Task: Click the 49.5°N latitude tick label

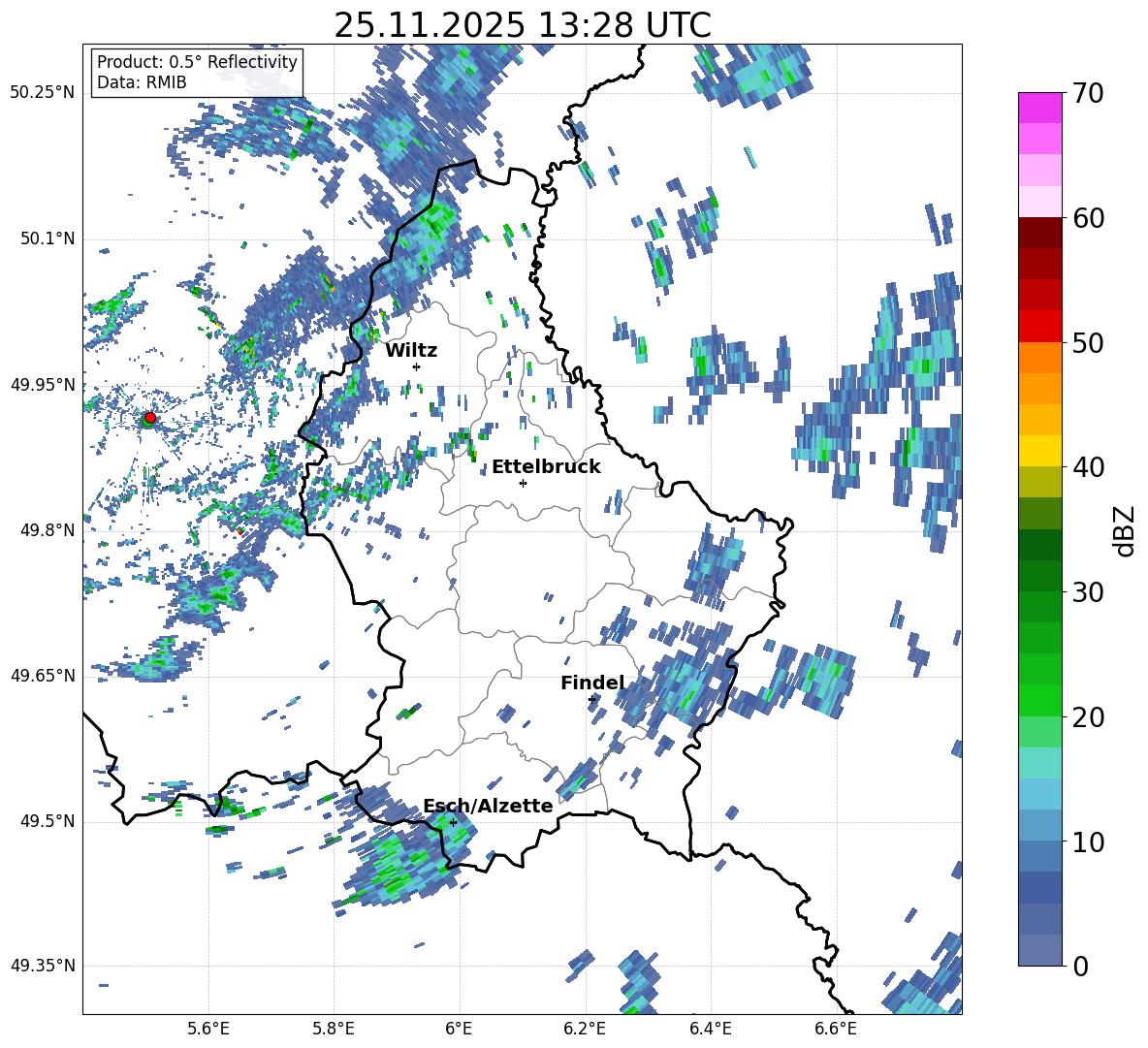Action: (48, 821)
